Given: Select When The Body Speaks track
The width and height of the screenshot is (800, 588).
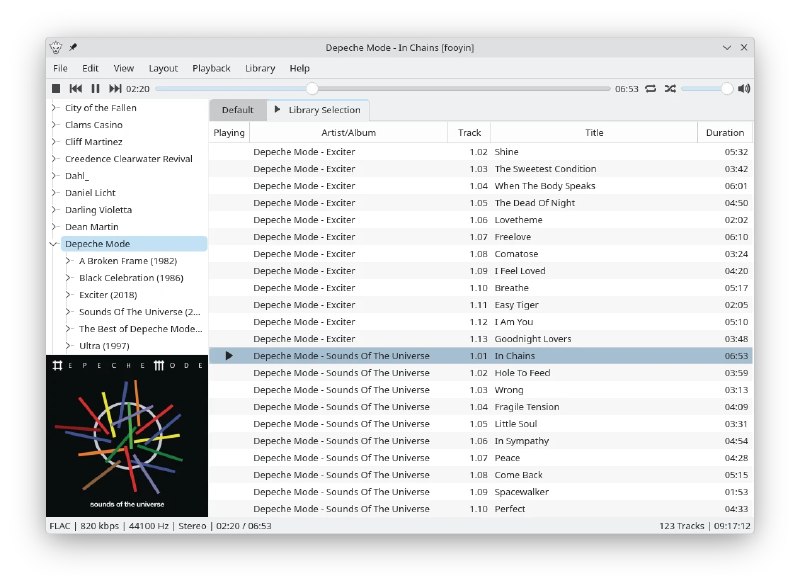Looking at the screenshot, I should (x=481, y=186).
